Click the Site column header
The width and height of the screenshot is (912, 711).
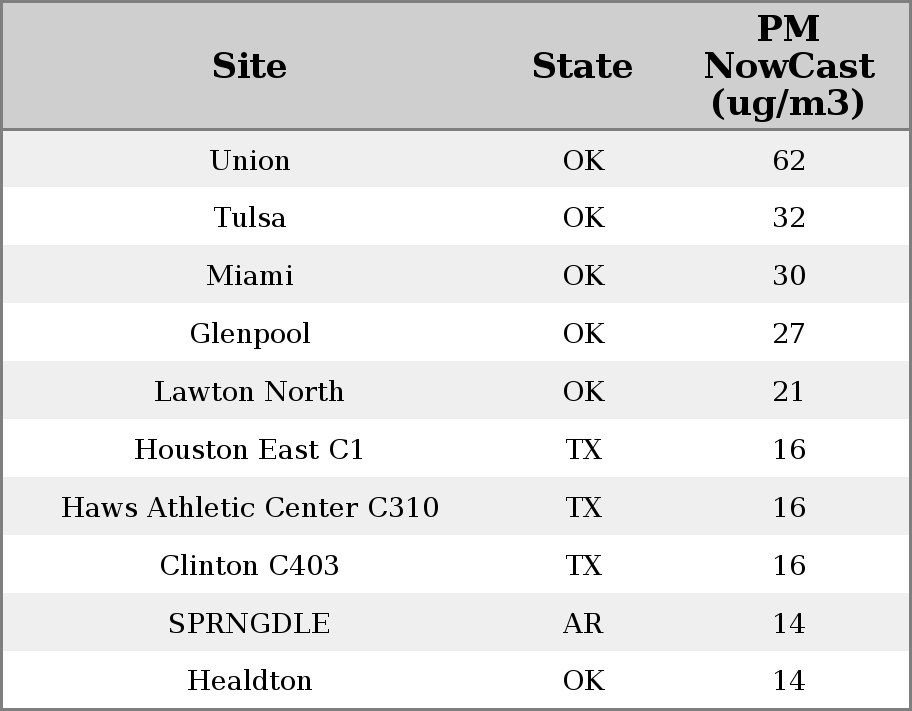pyautogui.click(x=250, y=66)
